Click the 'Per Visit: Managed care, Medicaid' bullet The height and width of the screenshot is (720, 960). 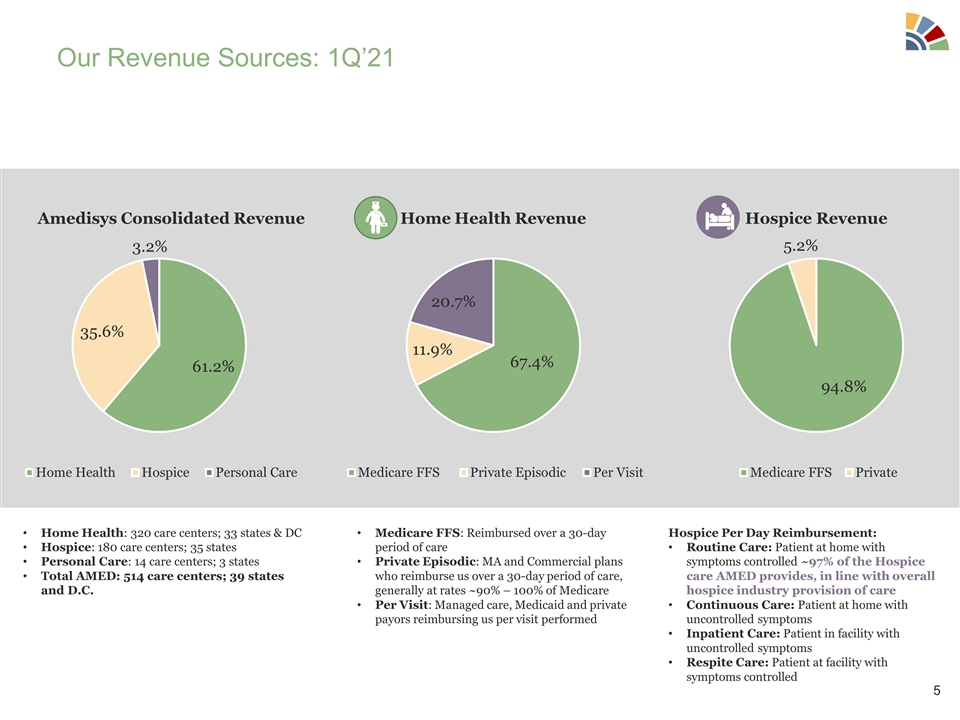(x=501, y=612)
